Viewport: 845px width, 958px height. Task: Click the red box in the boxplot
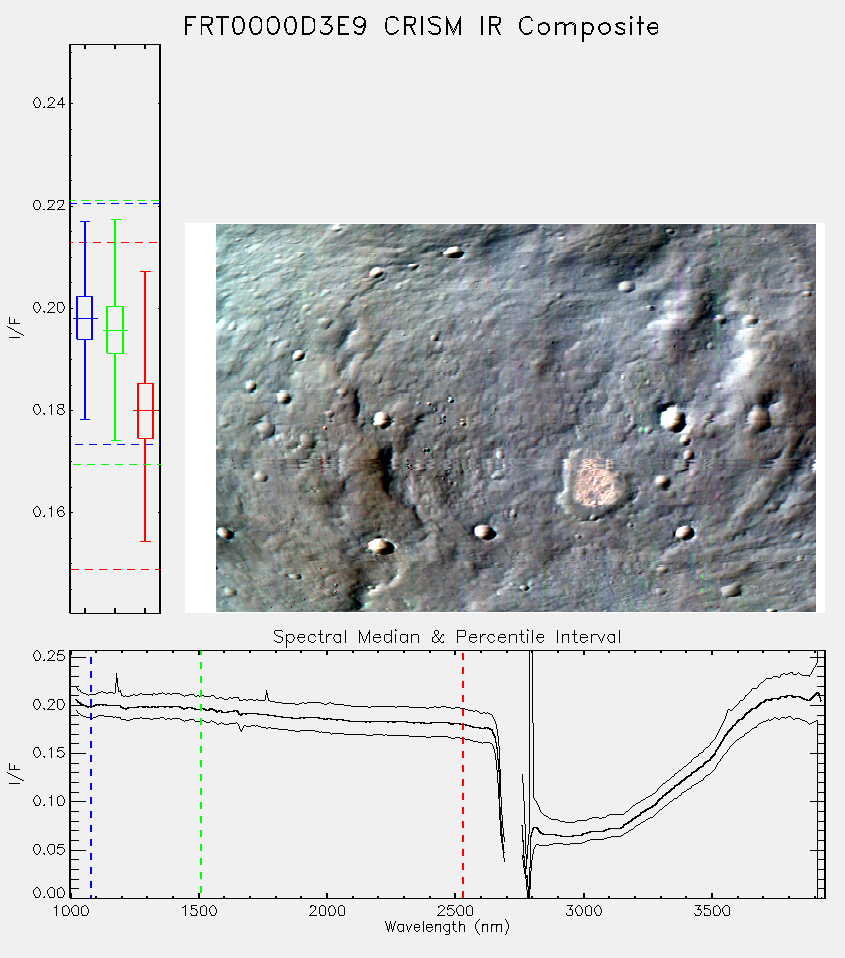click(x=145, y=411)
